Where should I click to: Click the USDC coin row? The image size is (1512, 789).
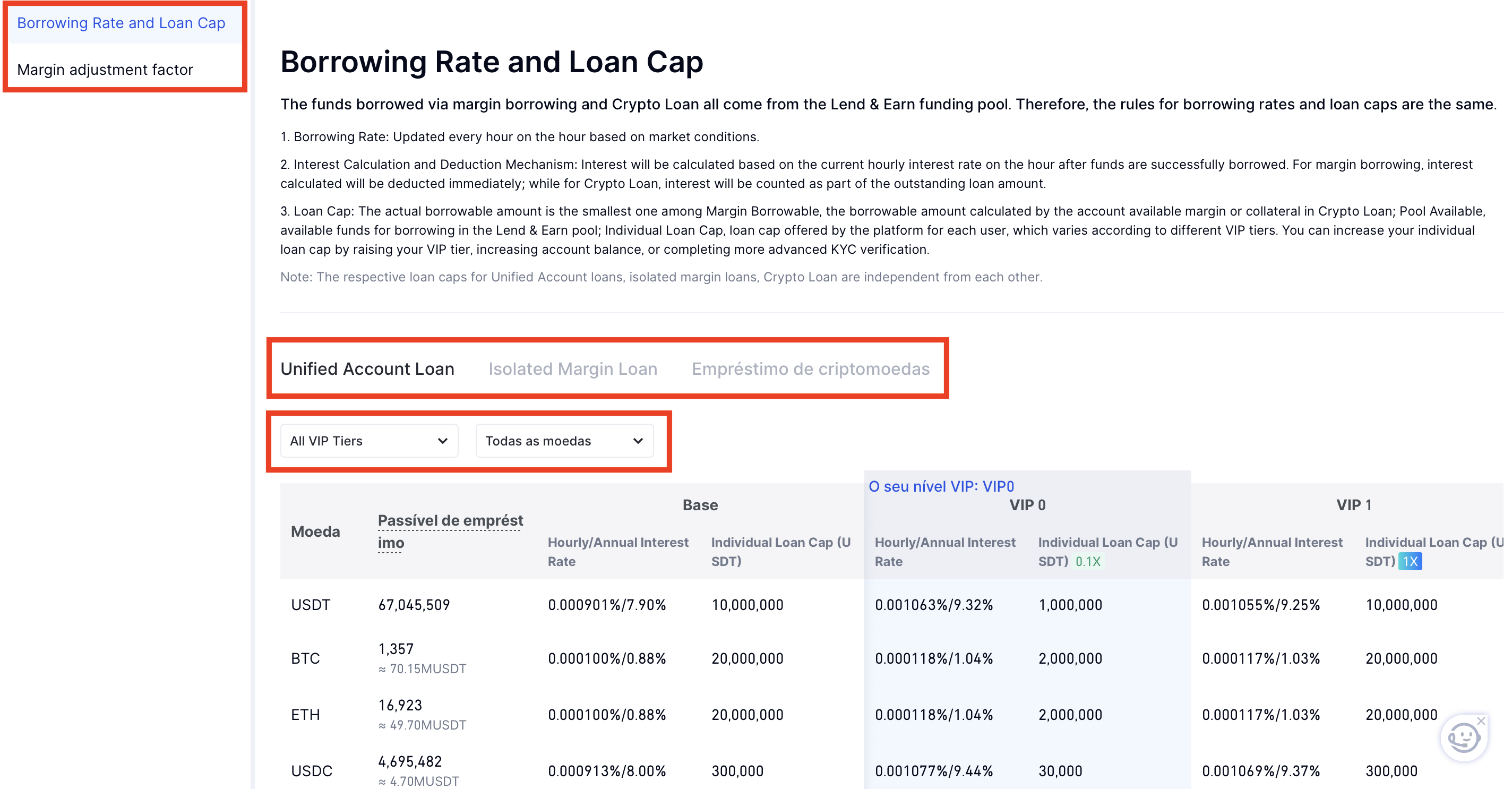click(311, 771)
